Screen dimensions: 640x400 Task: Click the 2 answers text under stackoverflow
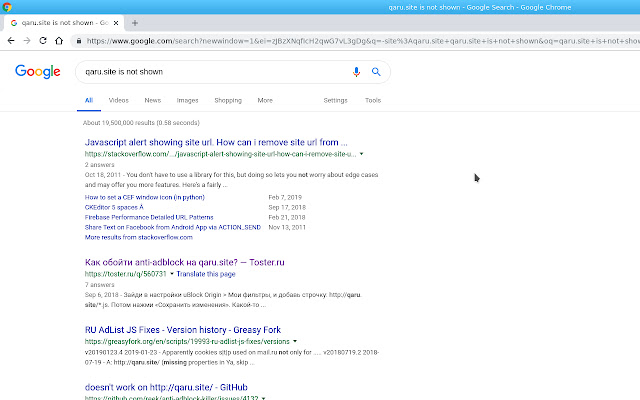point(100,164)
